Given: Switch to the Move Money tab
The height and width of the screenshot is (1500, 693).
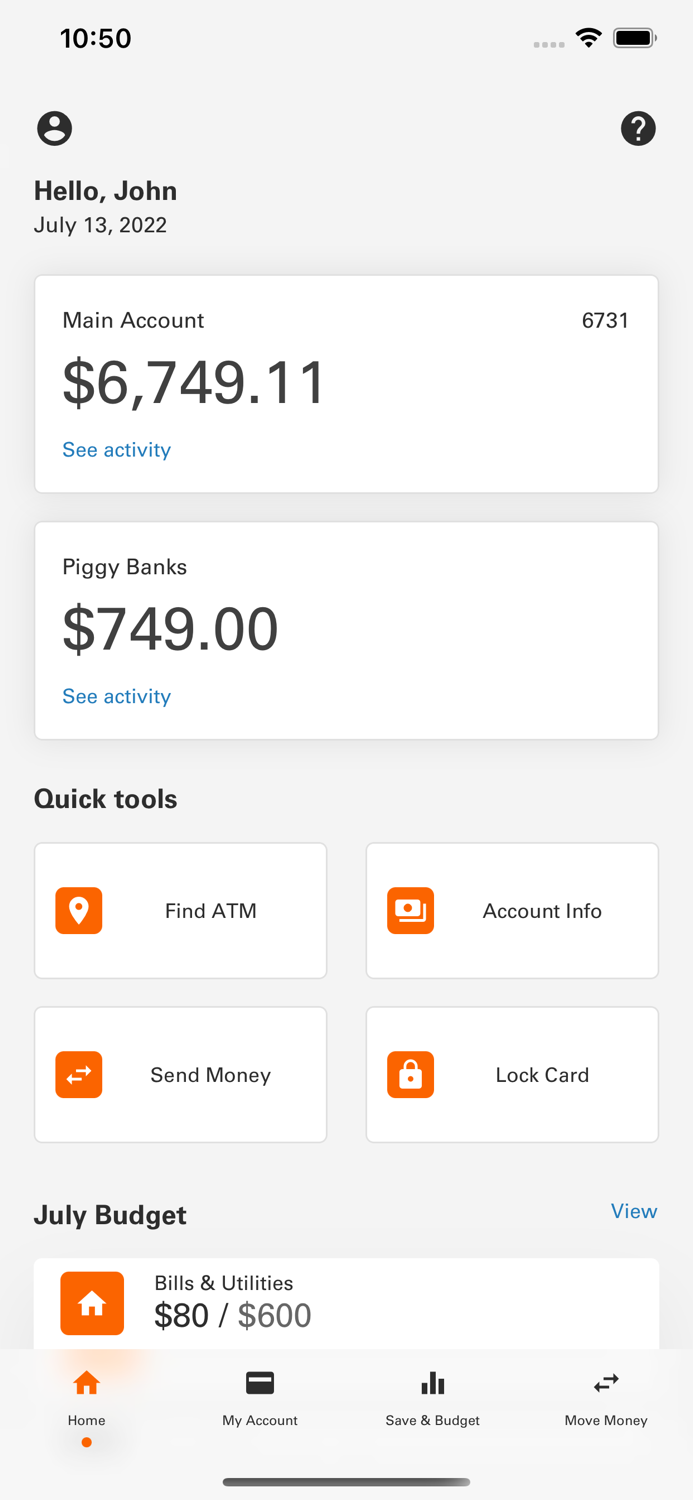Looking at the screenshot, I should [605, 1397].
